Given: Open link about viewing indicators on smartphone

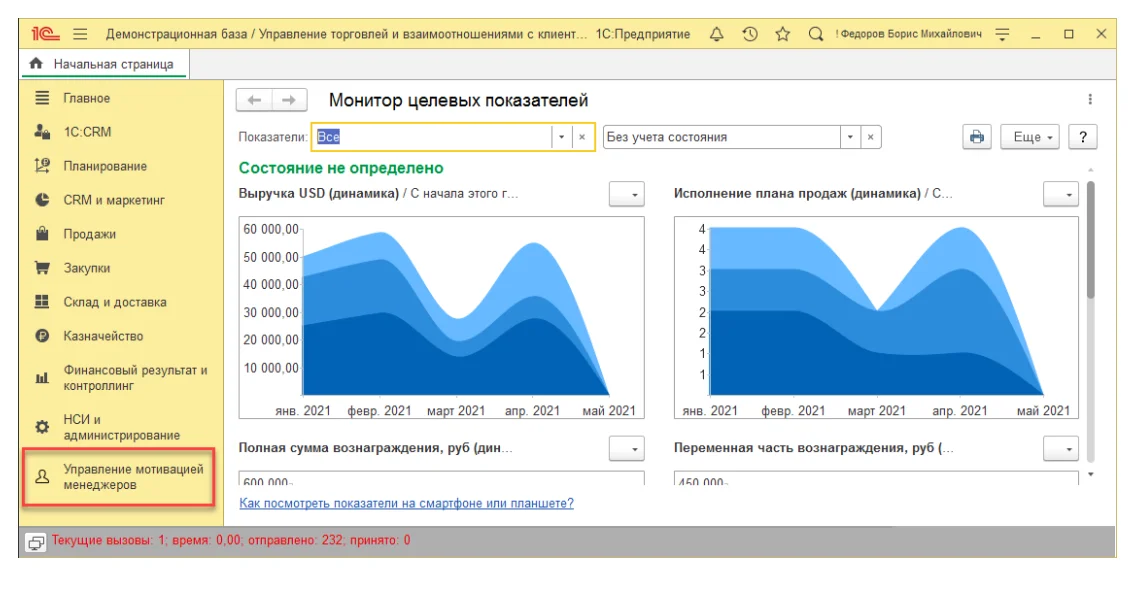Looking at the screenshot, I should [x=406, y=503].
